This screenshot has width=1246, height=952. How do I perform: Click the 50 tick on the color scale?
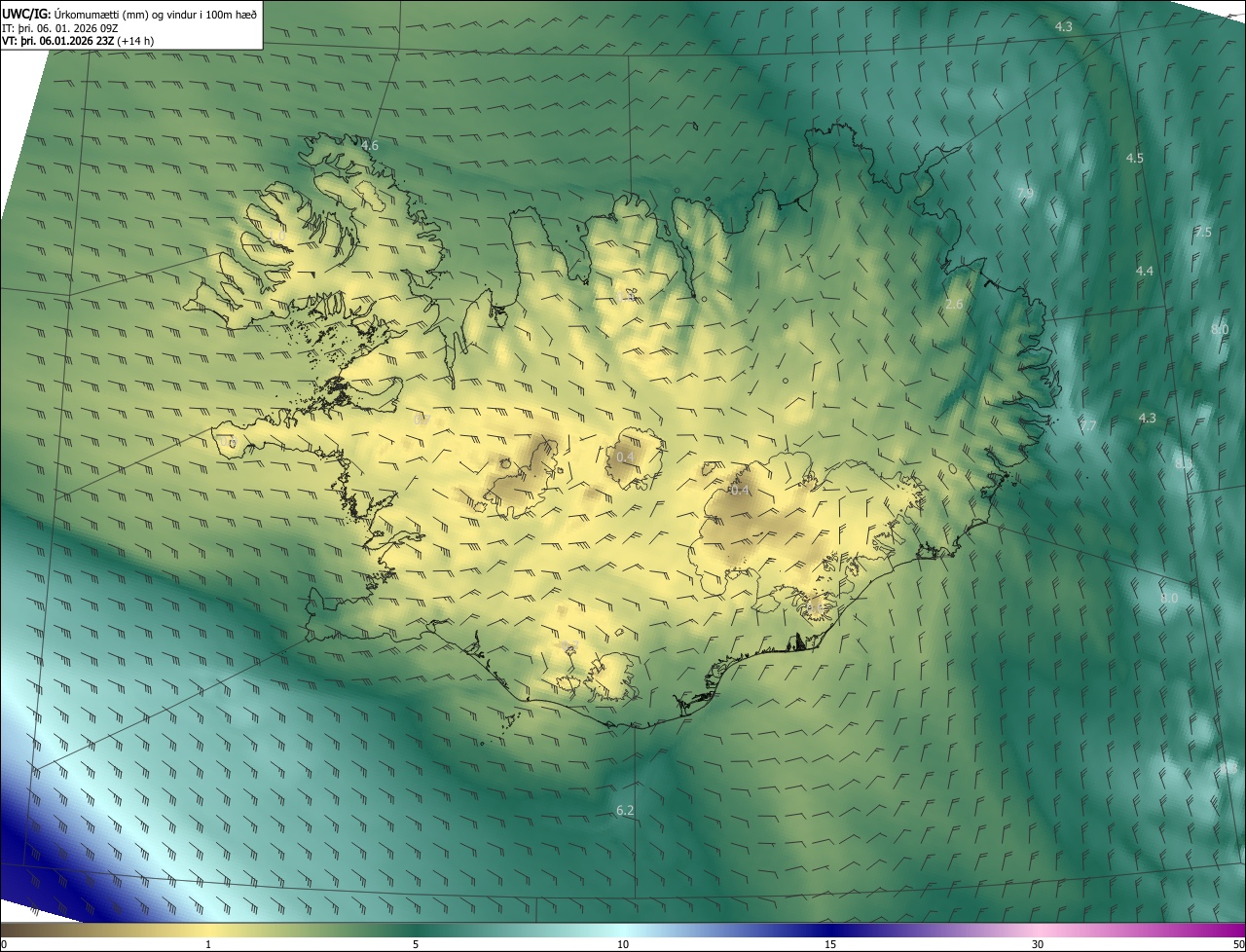click(x=1238, y=944)
